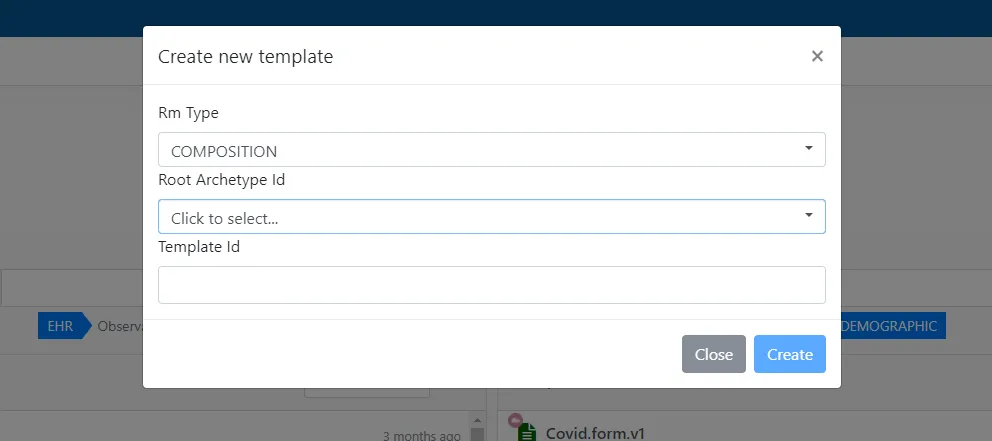Click the 3 months ago timestamp
This screenshot has width=992, height=441.
click(421, 436)
